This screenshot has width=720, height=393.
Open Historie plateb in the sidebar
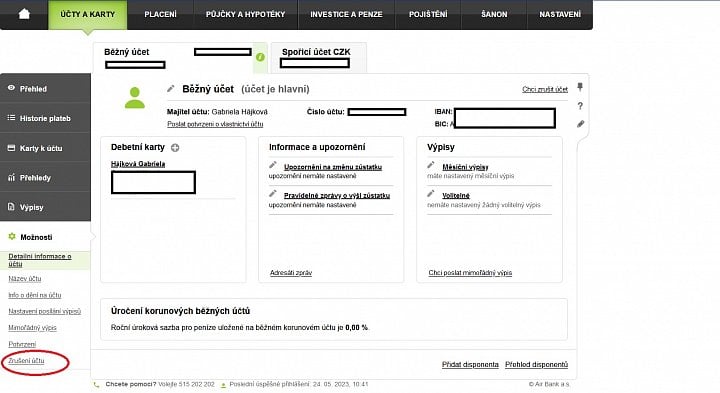click(45, 118)
